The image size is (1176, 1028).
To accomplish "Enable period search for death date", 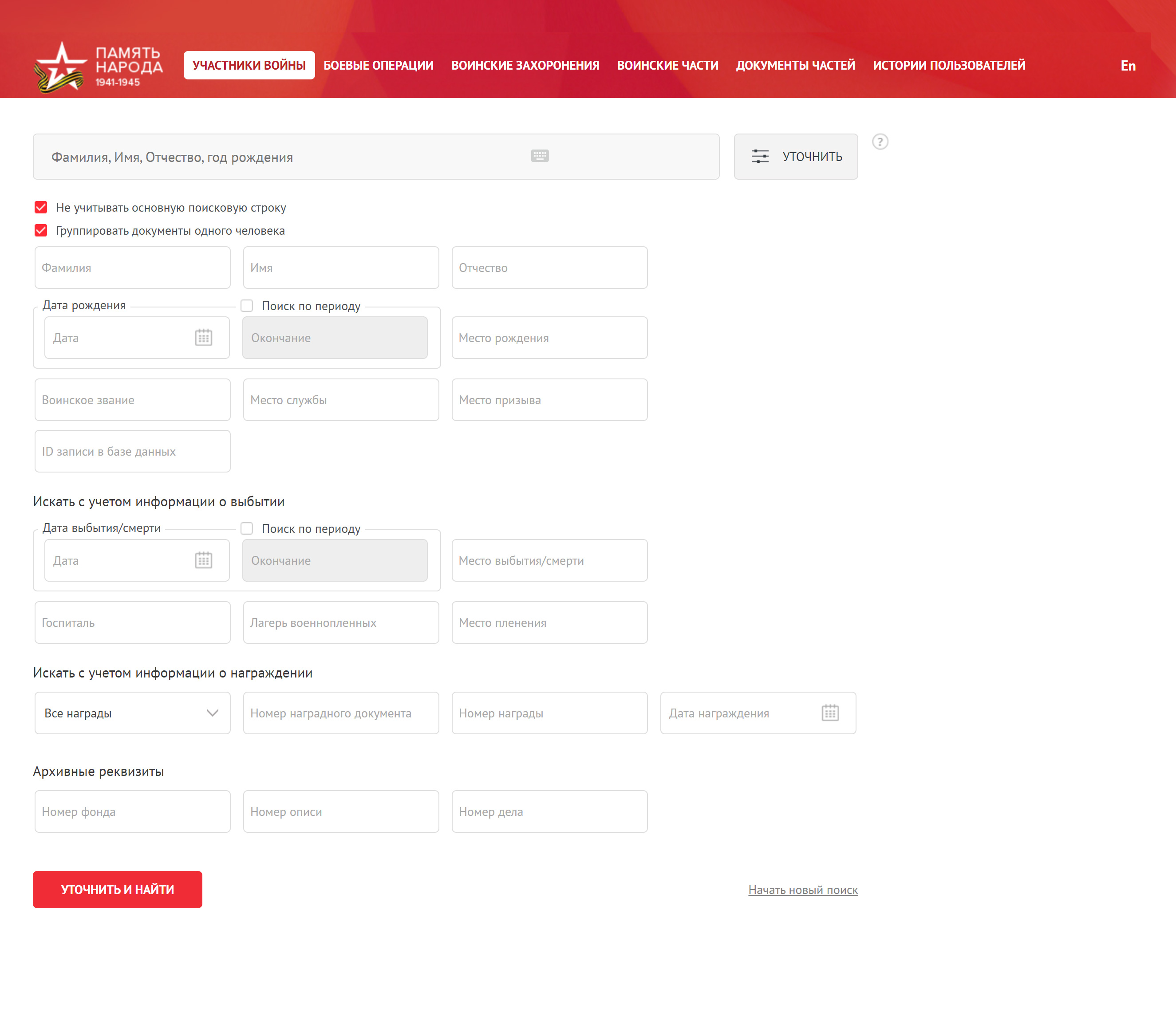I will [x=247, y=528].
